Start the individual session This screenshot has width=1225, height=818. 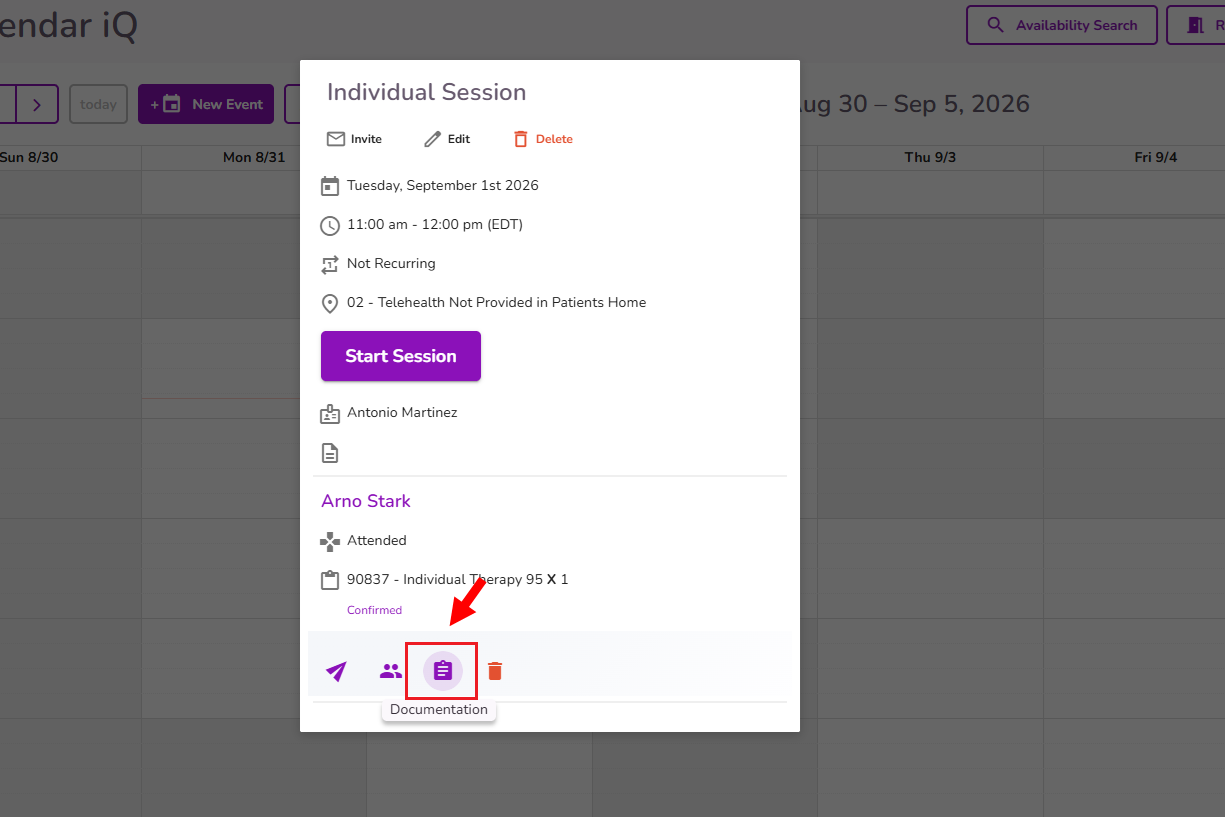coord(401,356)
